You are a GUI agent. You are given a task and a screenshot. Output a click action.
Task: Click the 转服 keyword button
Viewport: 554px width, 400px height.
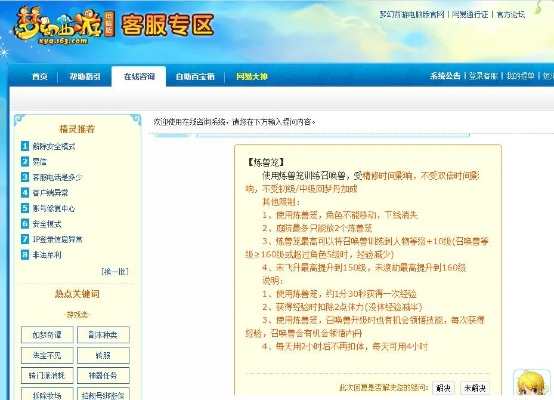point(103,355)
